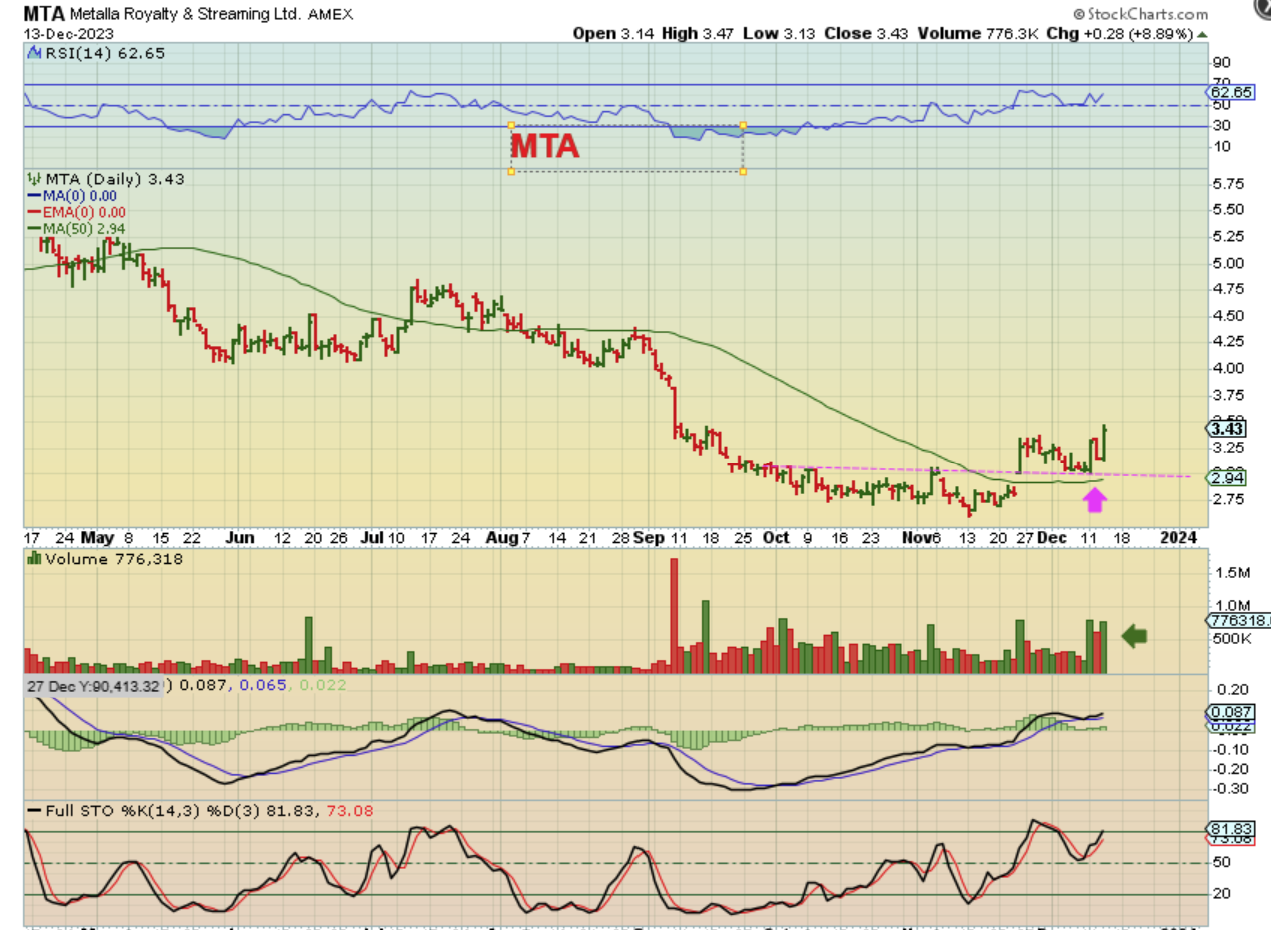Click the 3.43 current price label
The width and height of the screenshot is (1272, 930).
point(1225,428)
